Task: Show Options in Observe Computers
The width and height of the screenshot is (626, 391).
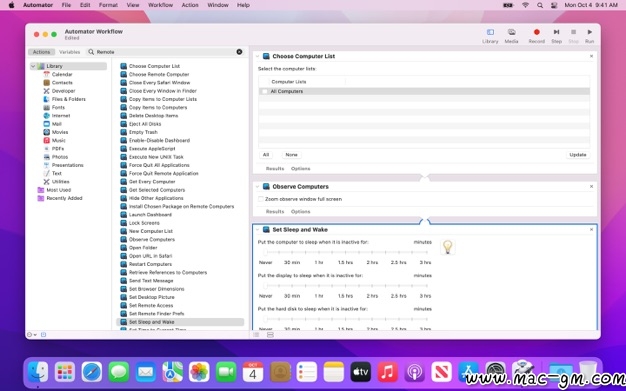Action: (x=301, y=212)
